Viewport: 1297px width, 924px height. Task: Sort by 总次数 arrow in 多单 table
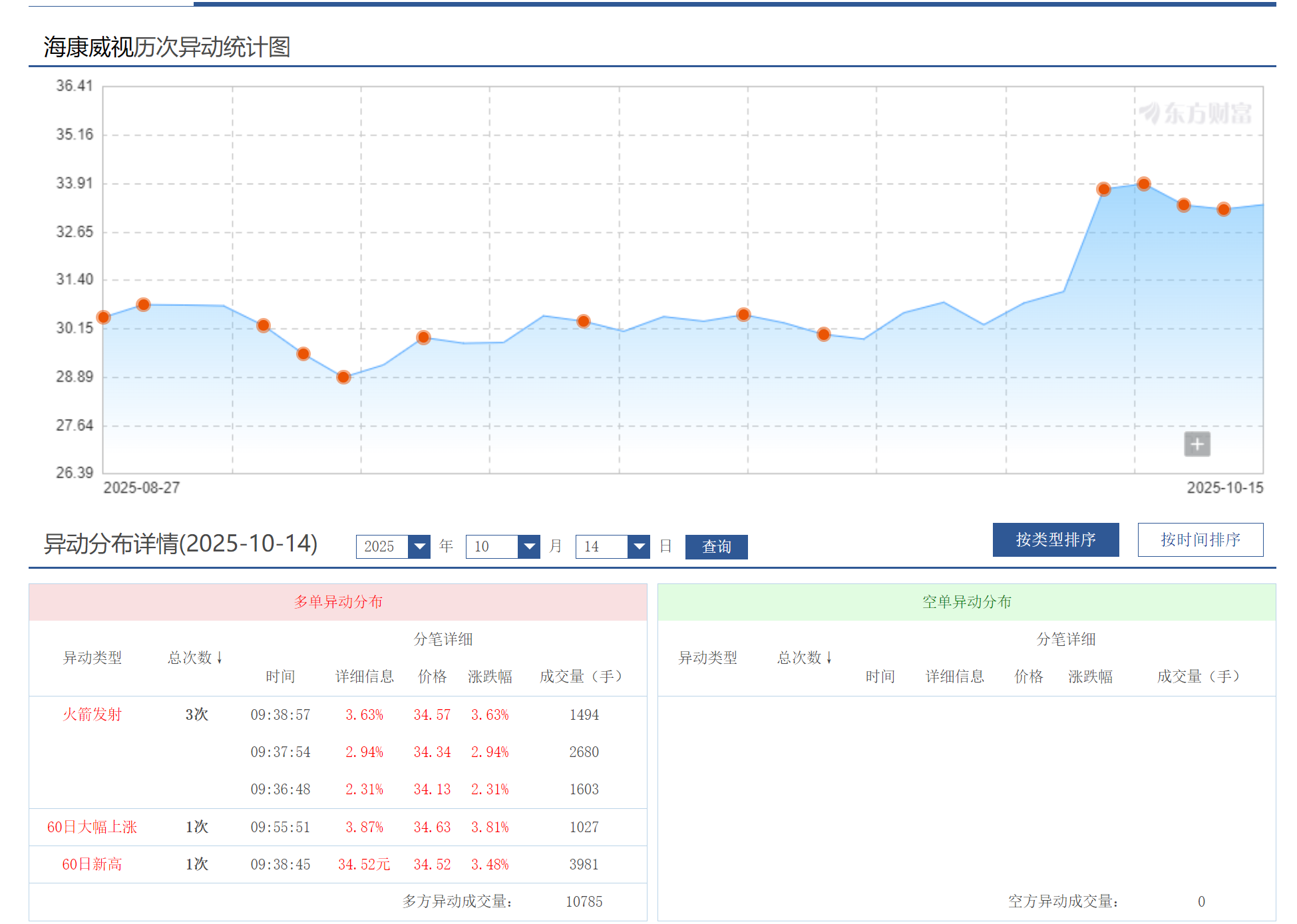[219, 657]
